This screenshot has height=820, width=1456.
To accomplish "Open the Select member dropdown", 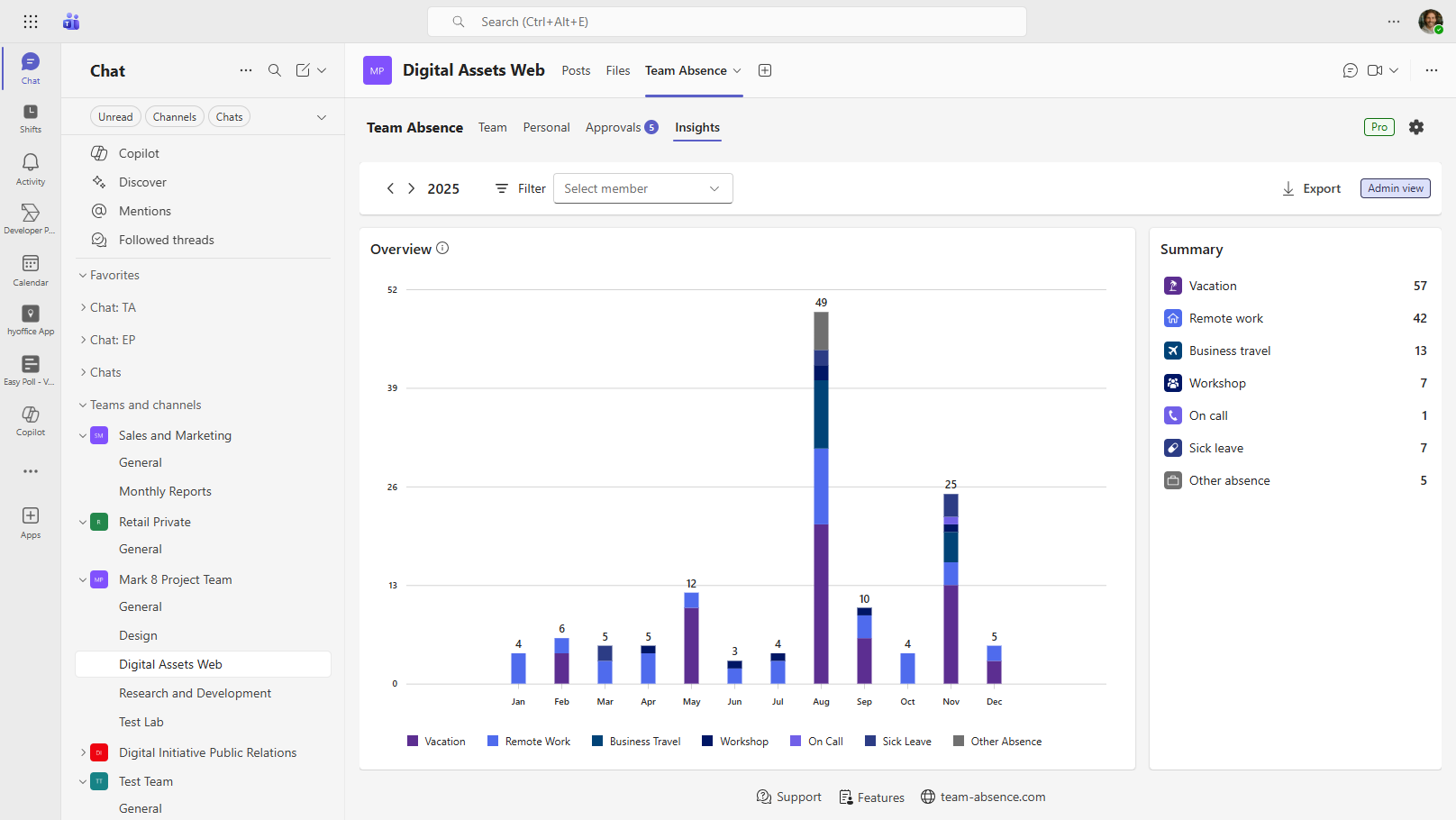I will coord(642,188).
